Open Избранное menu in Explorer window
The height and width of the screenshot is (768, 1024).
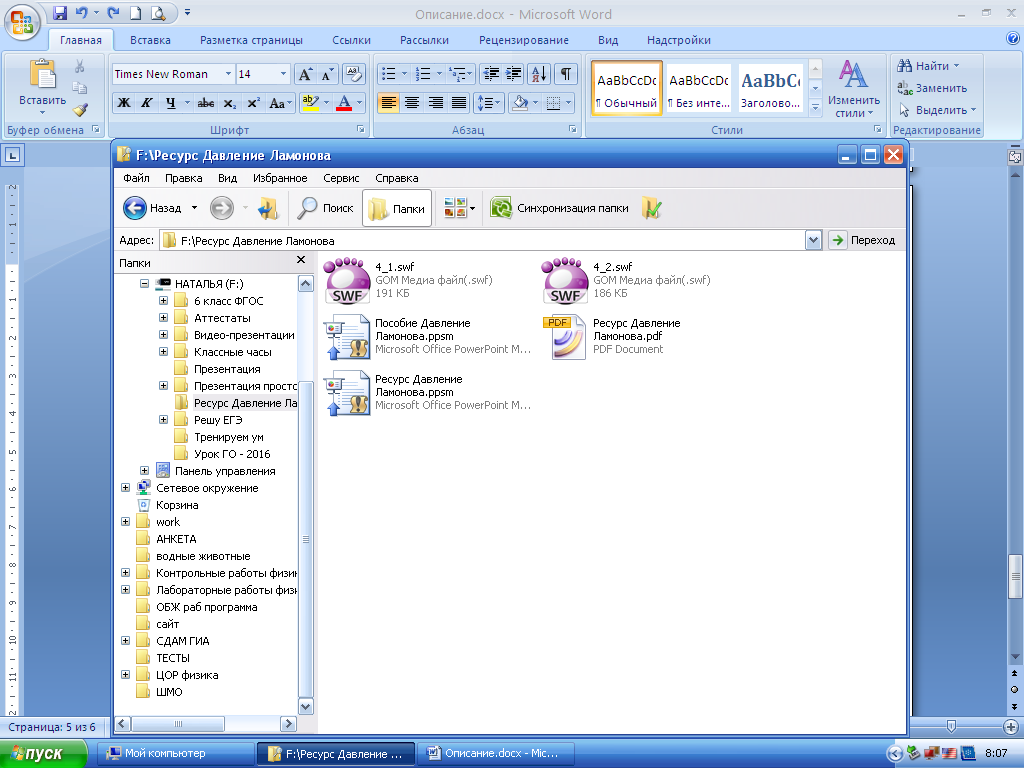point(280,178)
